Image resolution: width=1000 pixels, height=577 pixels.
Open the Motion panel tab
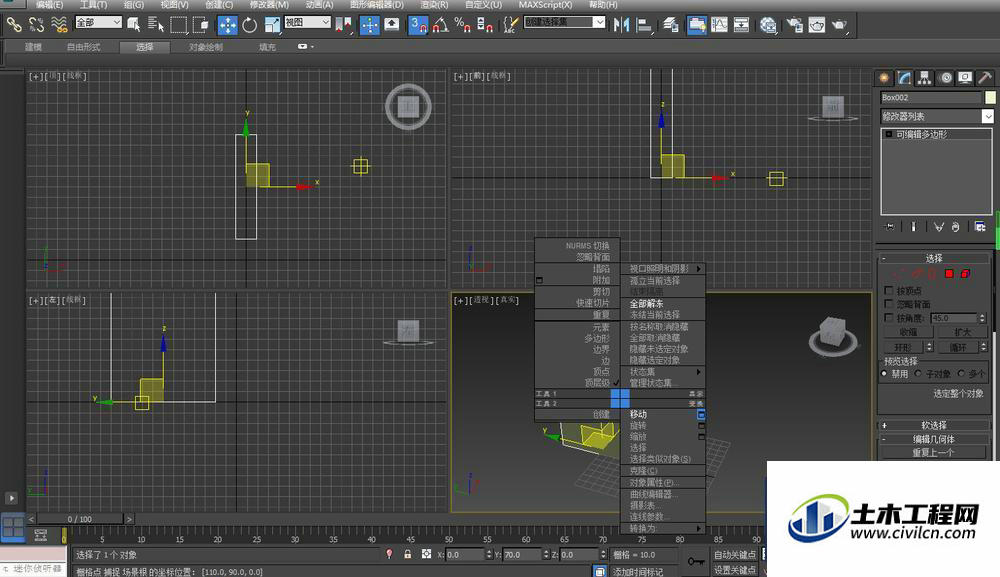(946, 78)
